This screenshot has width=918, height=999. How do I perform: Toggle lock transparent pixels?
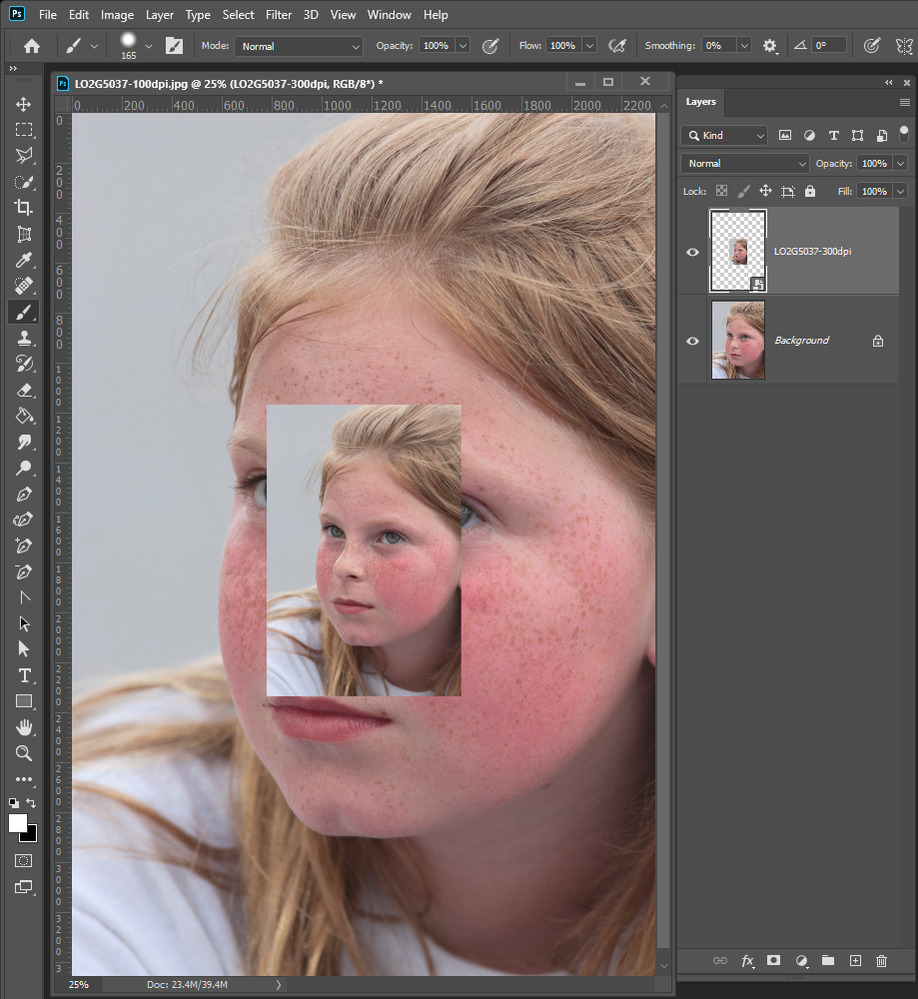point(721,191)
